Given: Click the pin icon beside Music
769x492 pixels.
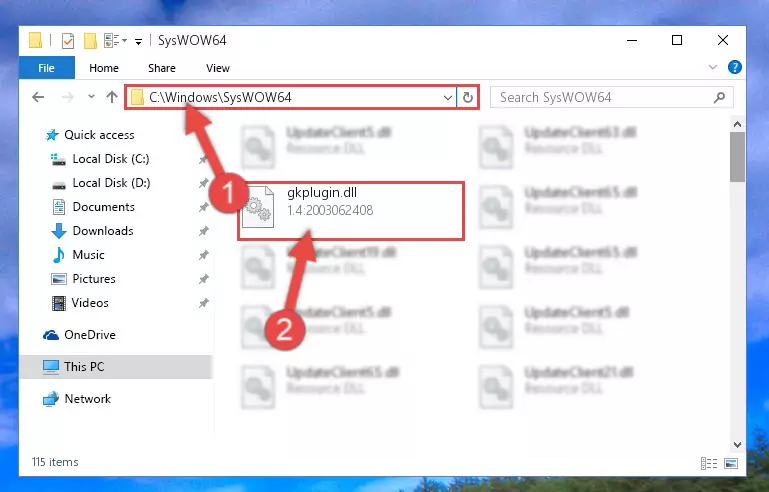Looking at the screenshot, I should pyautogui.click(x=204, y=255).
